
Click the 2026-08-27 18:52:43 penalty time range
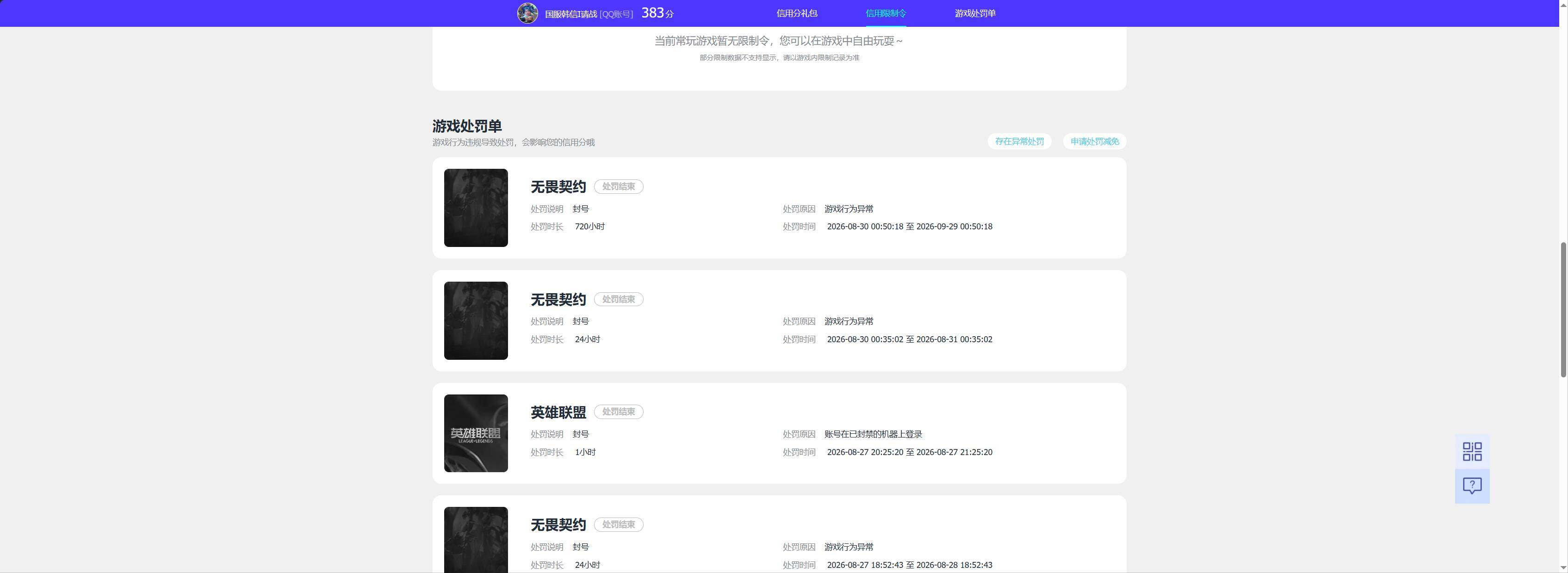(x=910, y=565)
